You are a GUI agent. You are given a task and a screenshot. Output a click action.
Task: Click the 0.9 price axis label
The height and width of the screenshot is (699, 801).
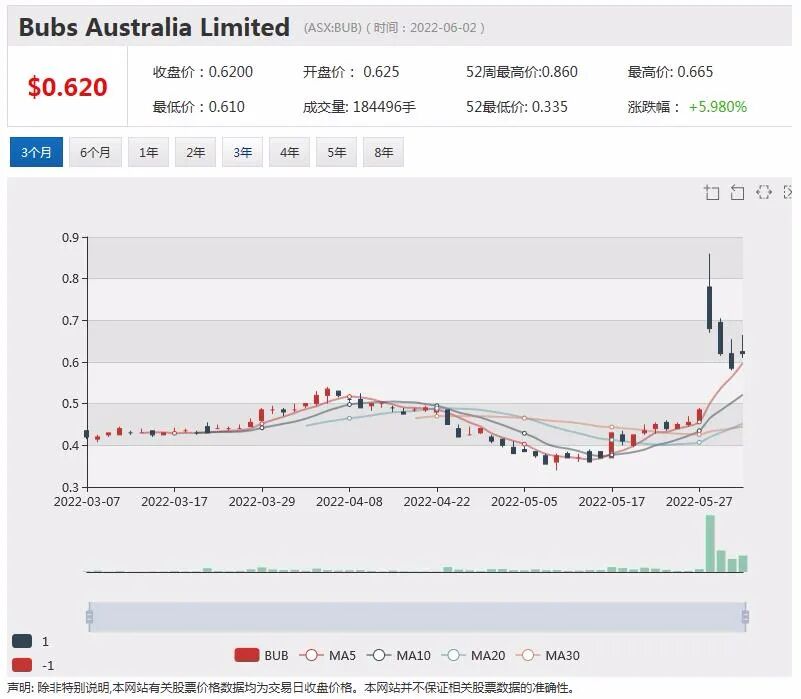(70, 238)
